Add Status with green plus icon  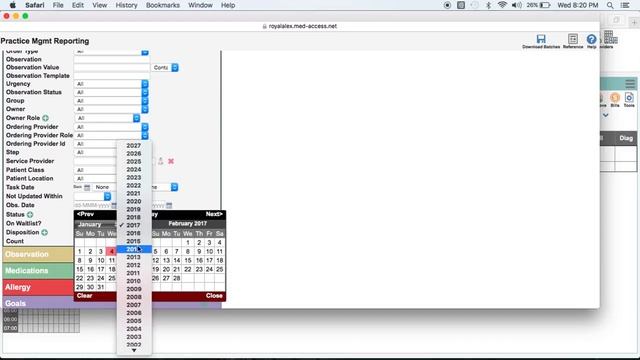(30, 215)
